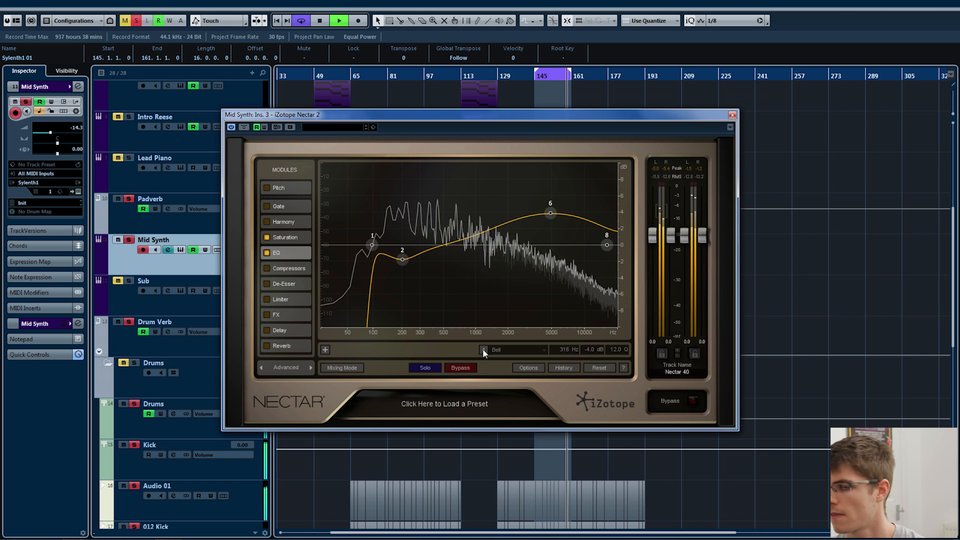Disable the EQ module checkbox
Screen dimensions: 960x540
click(266, 252)
